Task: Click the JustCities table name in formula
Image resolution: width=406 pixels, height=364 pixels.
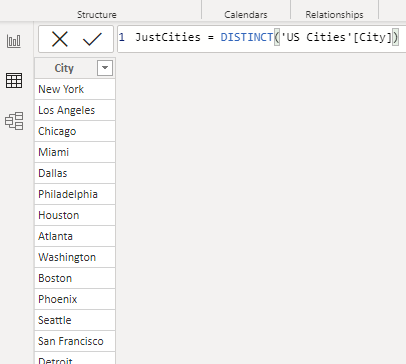Action: (x=168, y=37)
